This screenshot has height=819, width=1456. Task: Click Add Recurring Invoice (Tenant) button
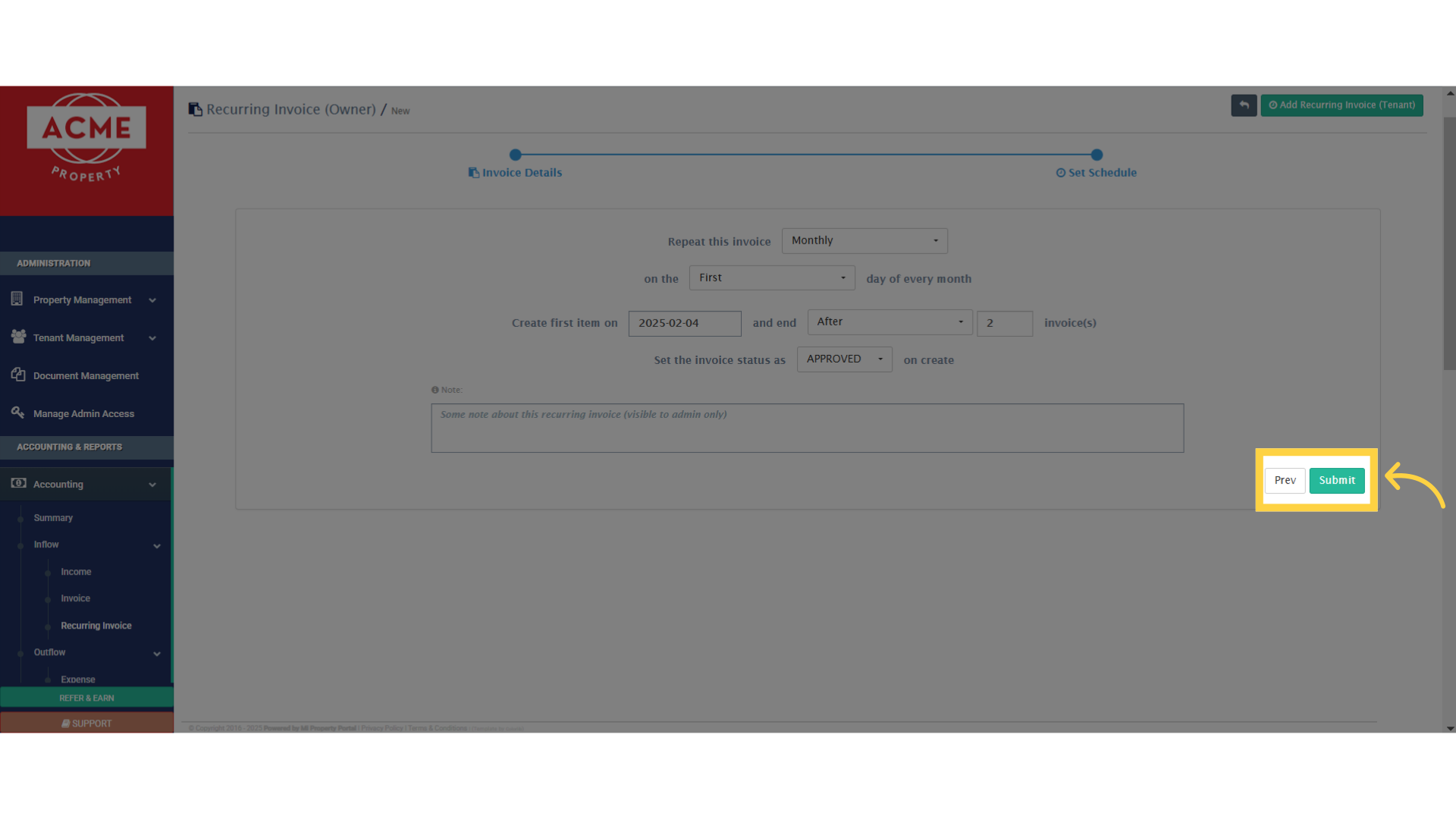point(1341,105)
